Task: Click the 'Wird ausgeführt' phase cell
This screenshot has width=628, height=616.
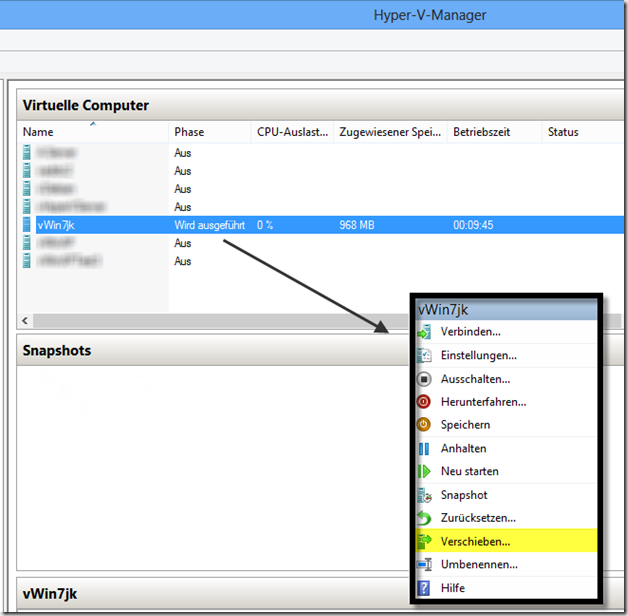Action: (209, 225)
